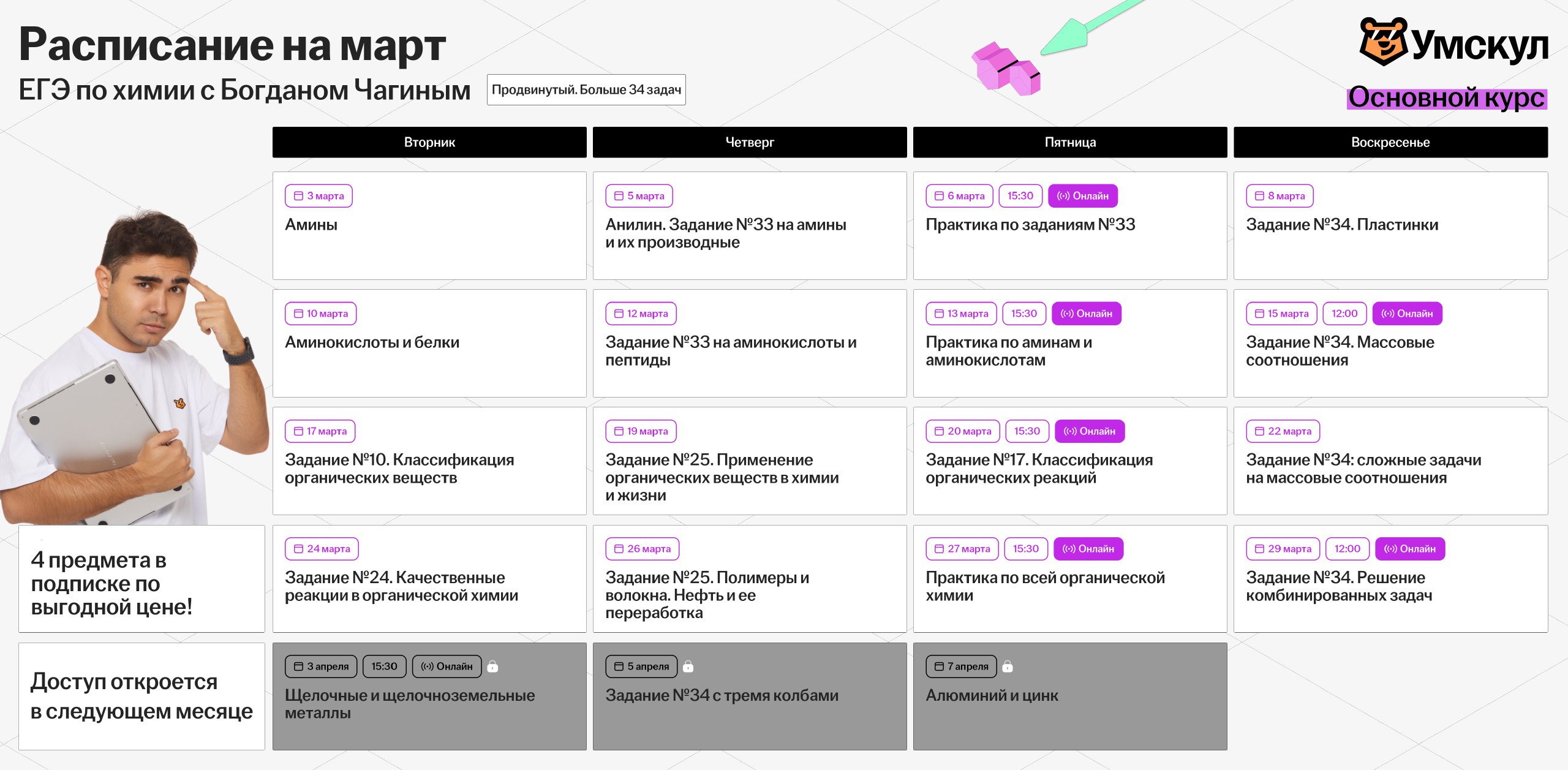This screenshot has width=1568, height=770.
Task: Click the 4 предмета в подписке banner
Action: pyautogui.click(x=141, y=579)
